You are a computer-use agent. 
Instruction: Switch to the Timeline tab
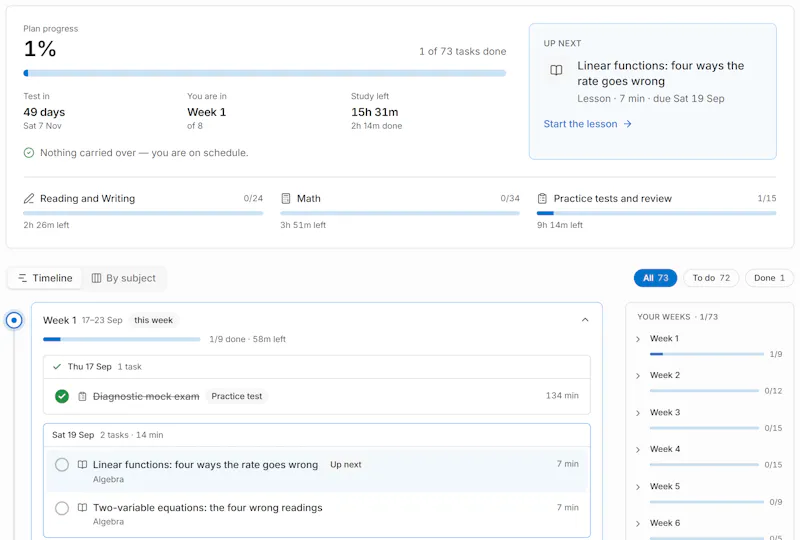(45, 278)
